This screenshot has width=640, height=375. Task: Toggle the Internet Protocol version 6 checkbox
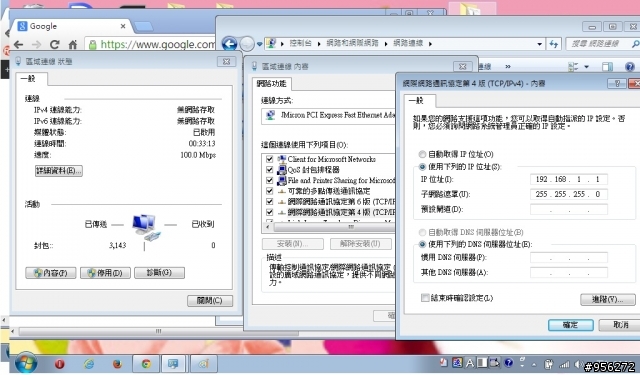pyautogui.click(x=269, y=201)
